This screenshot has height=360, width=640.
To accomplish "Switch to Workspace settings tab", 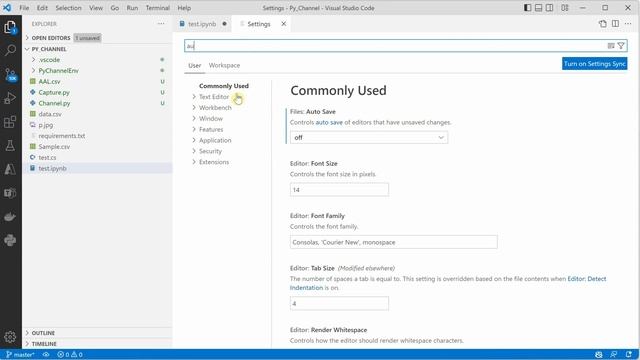I will (x=224, y=65).
